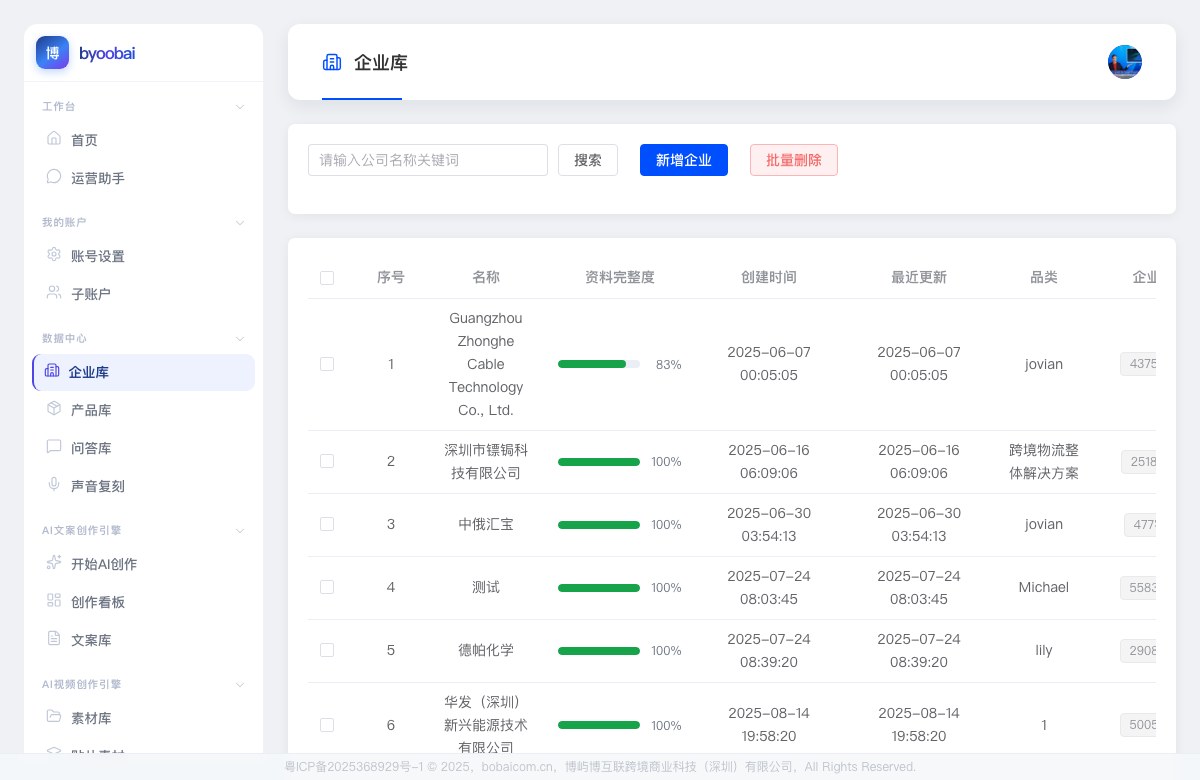Tick checkbox for 华发（深圳）新兴能源技术有限公司
1200x780 pixels.
coord(327,725)
